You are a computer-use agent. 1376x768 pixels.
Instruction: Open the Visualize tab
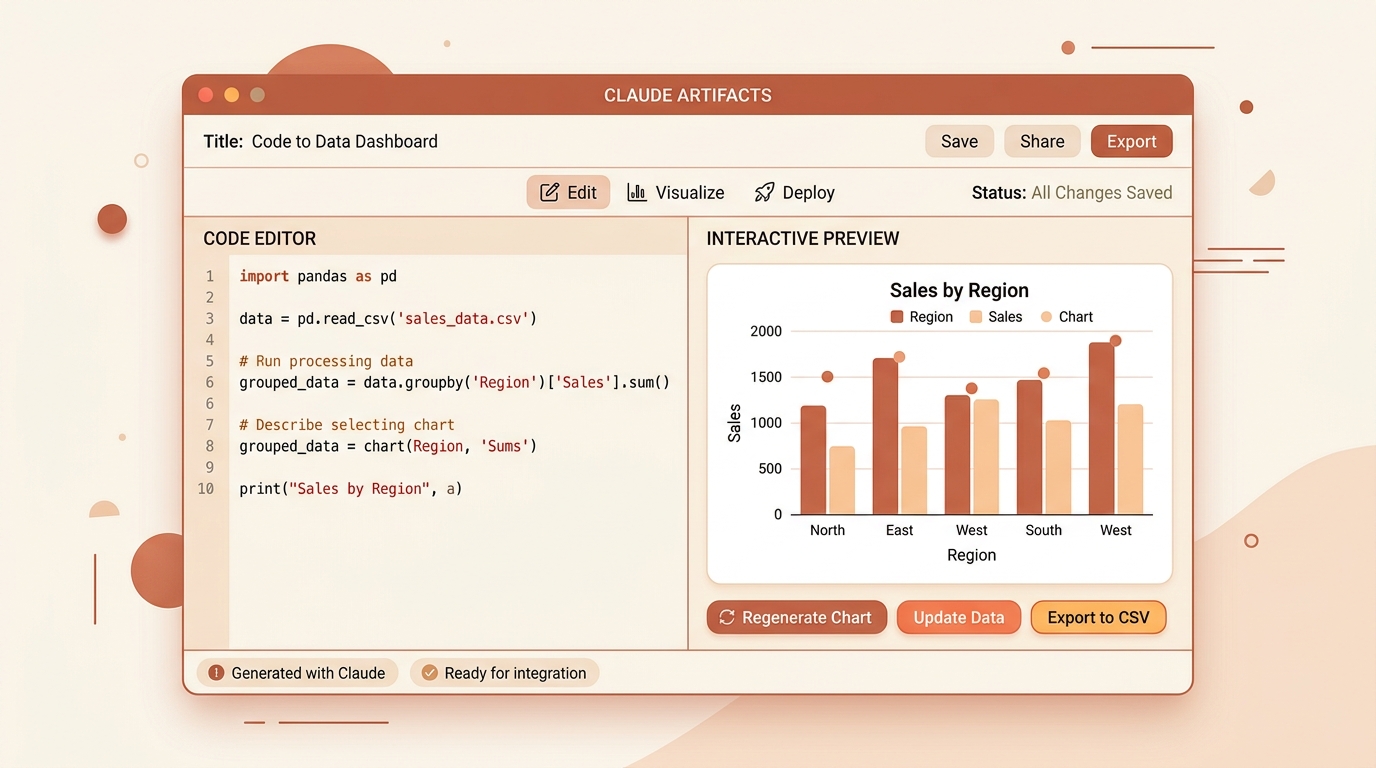(676, 193)
